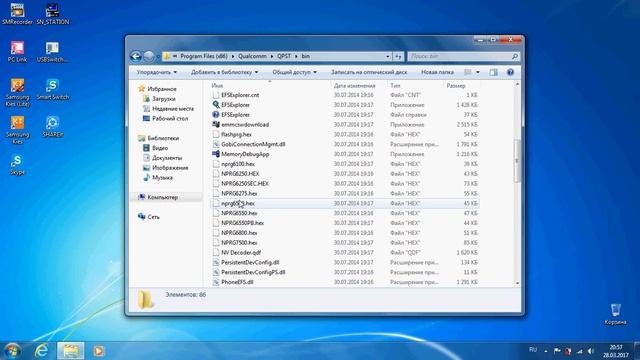Click the Новая папка button

pyautogui.click(x=437, y=72)
